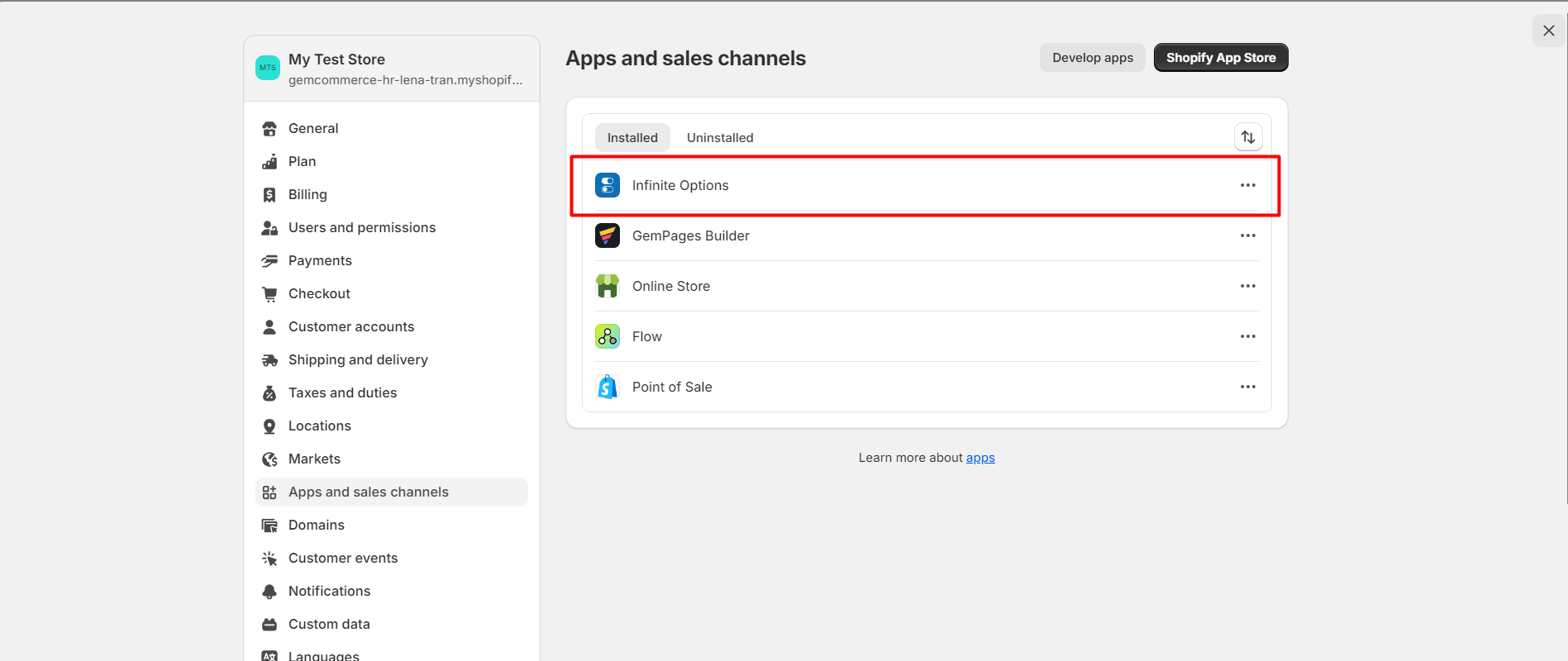This screenshot has height=661, width=1568.
Task: Open more actions for Online Store
Action: [1247, 286]
